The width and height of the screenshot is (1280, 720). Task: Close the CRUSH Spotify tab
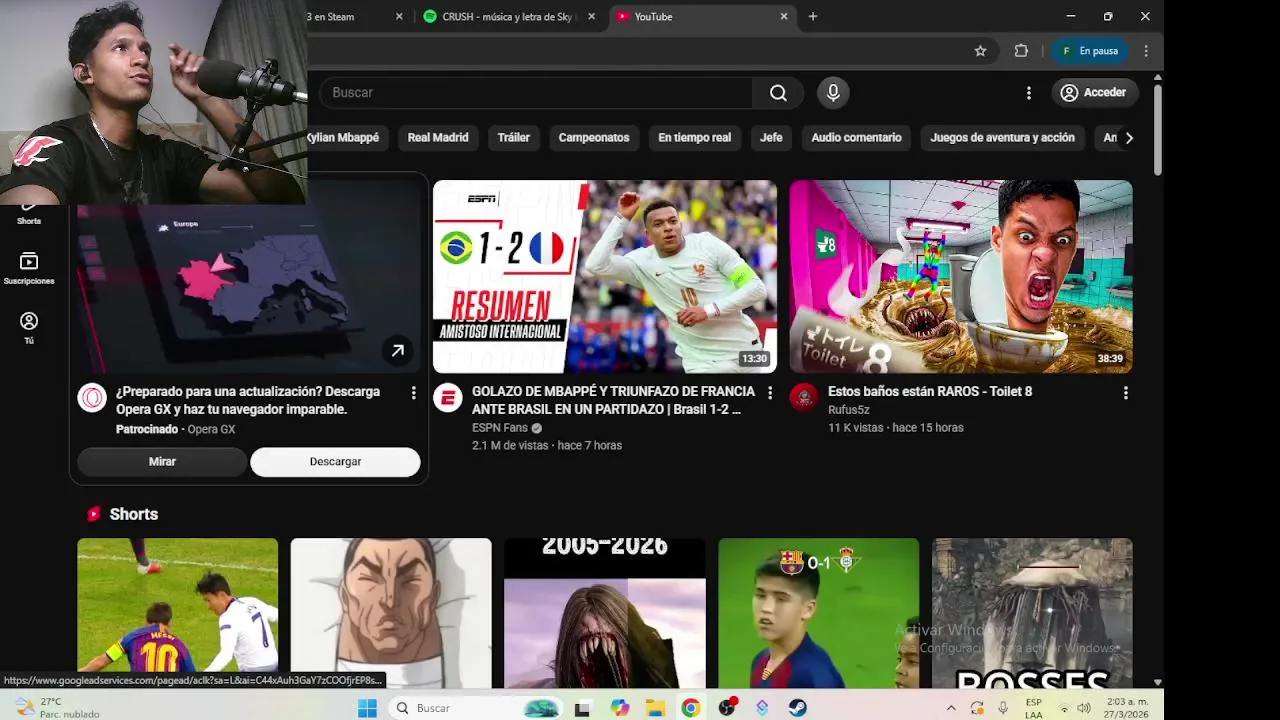coord(591,17)
